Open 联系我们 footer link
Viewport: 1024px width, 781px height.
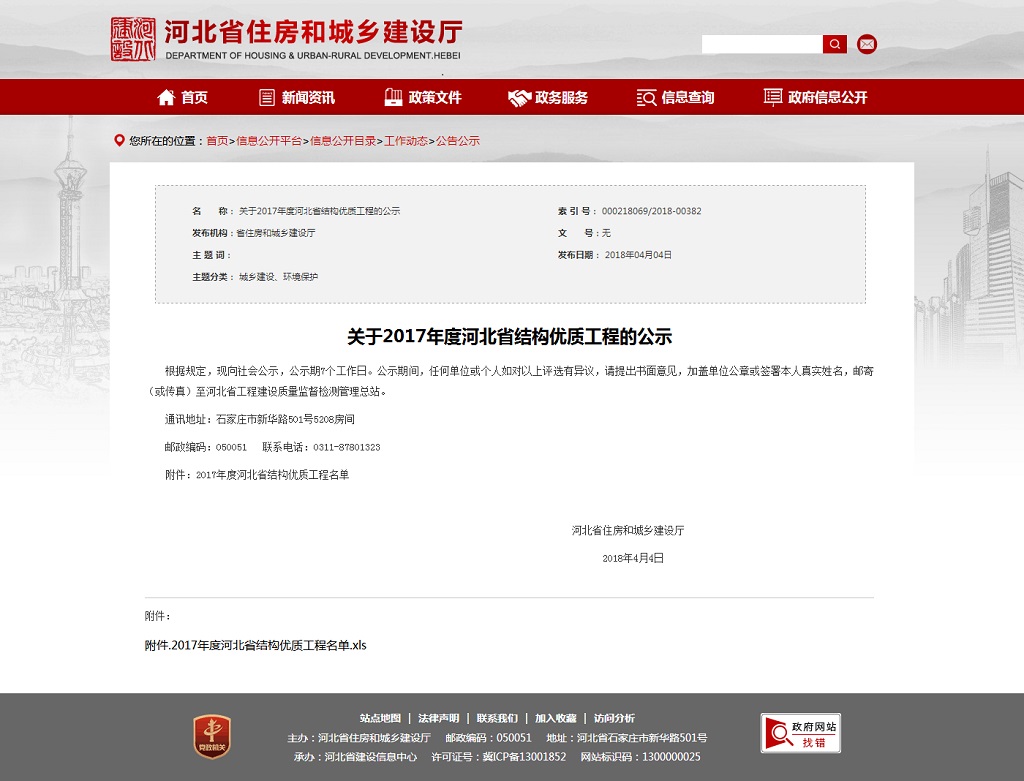[497, 718]
